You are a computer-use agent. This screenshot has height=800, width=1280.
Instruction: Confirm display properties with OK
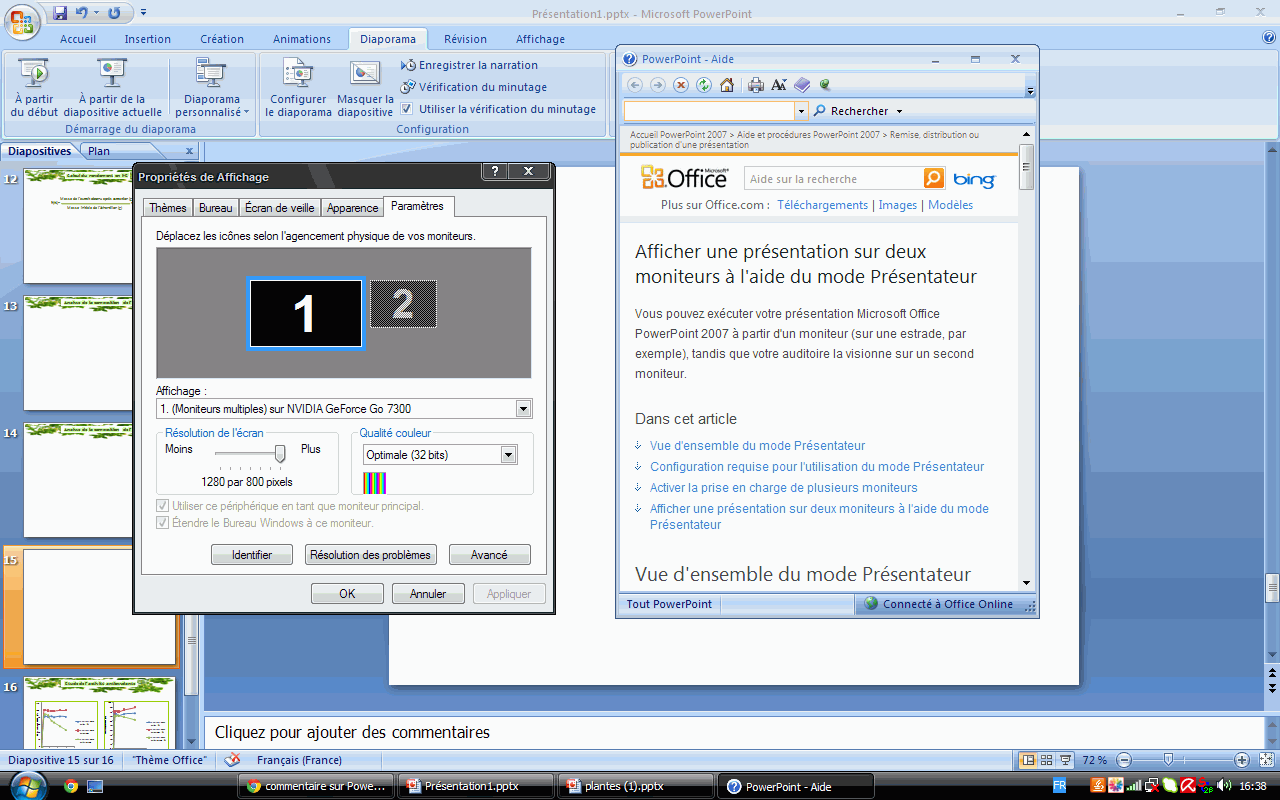click(347, 594)
